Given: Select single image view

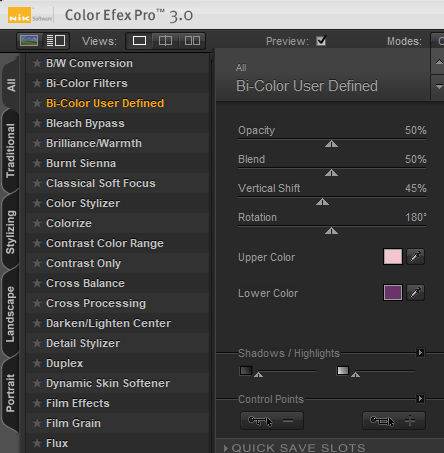Looking at the screenshot, I should coord(139,41).
